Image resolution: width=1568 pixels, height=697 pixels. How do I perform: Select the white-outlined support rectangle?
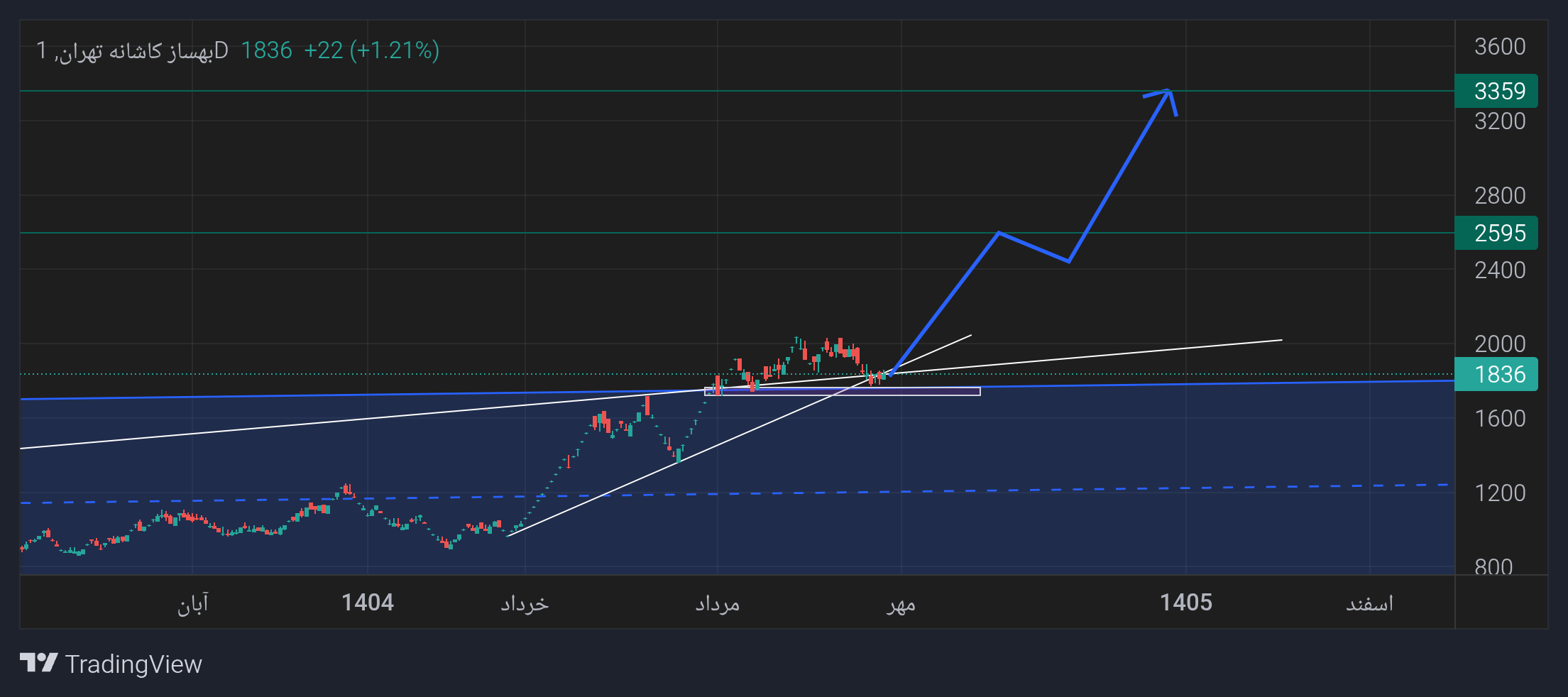click(x=843, y=391)
